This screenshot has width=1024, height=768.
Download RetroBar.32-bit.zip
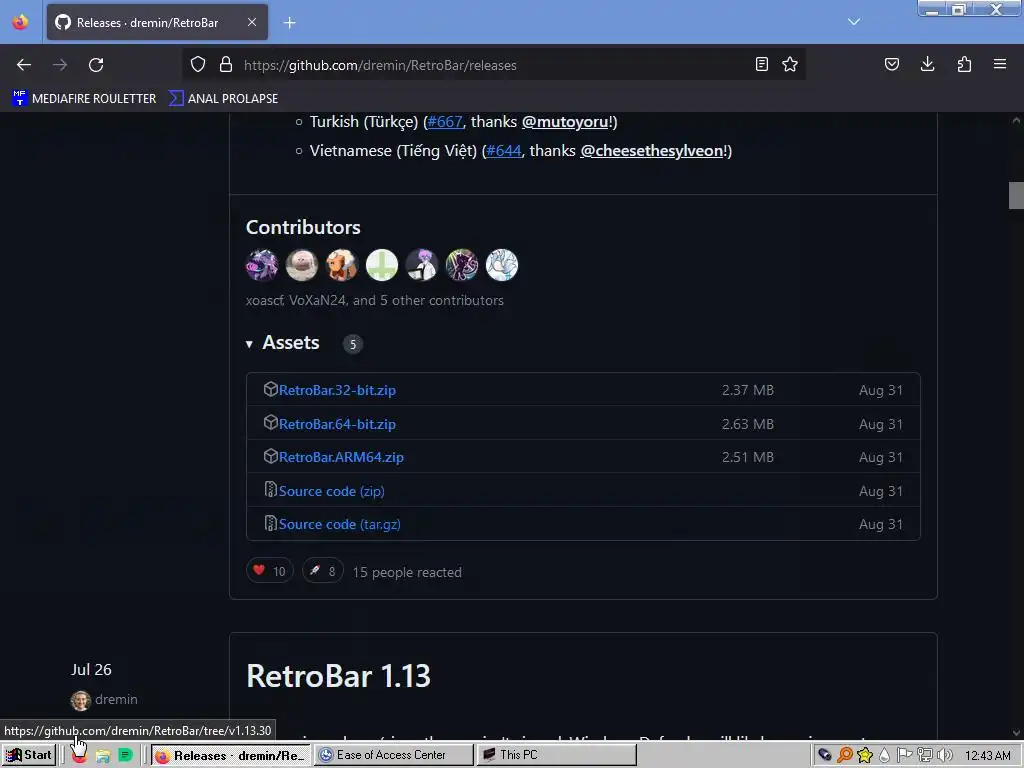click(x=337, y=391)
